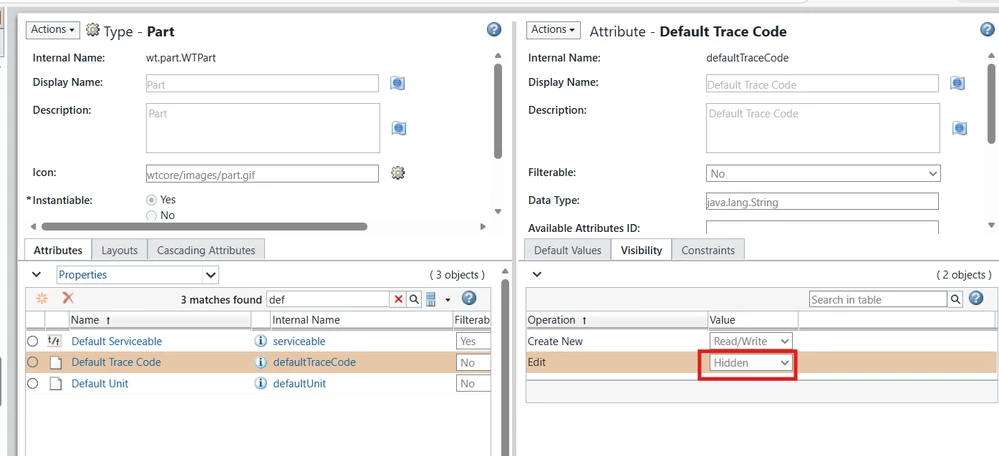Switch to the Constraints tab

[708, 250]
